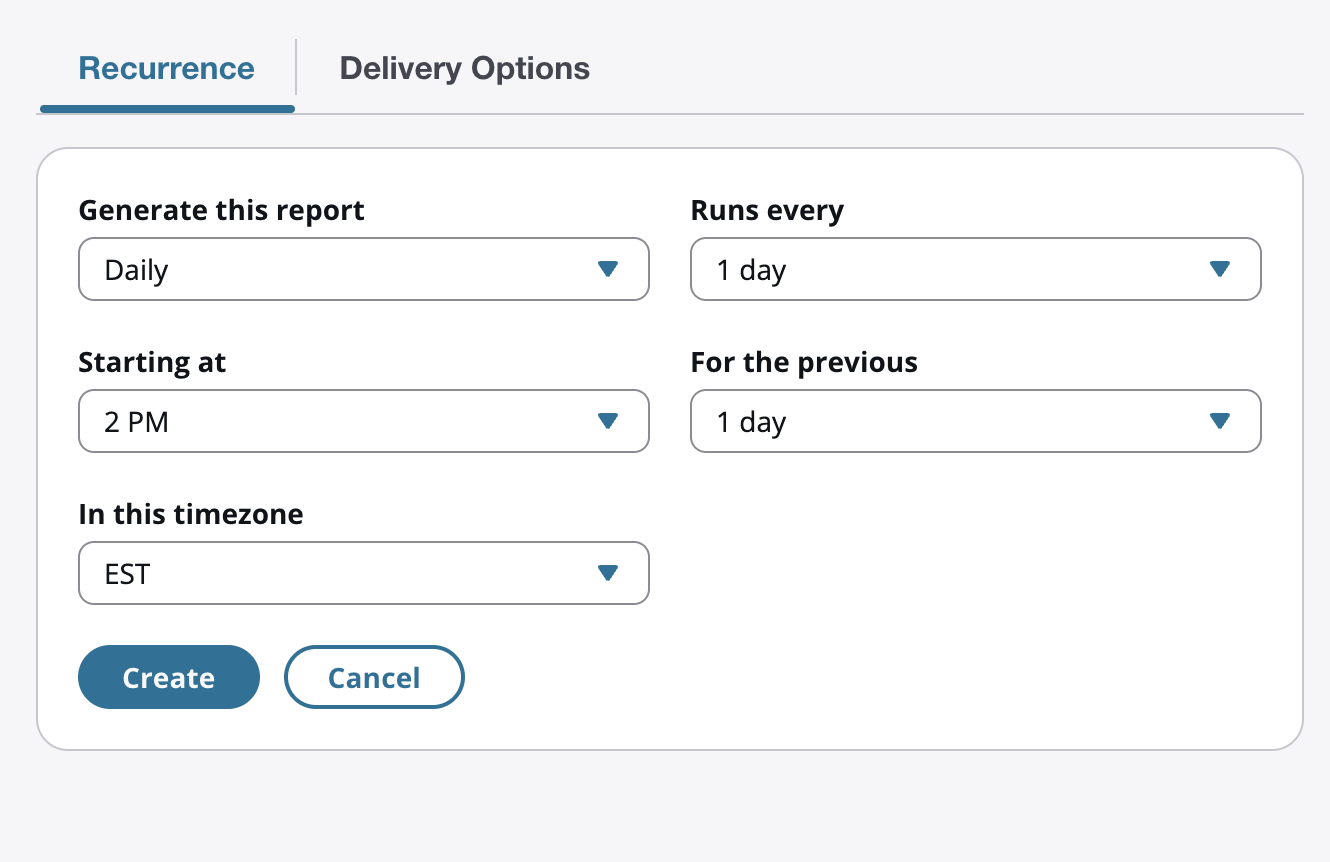1330x862 pixels.
Task: Click the blue underline beneath the Recurrence tab
Action: click(167, 108)
